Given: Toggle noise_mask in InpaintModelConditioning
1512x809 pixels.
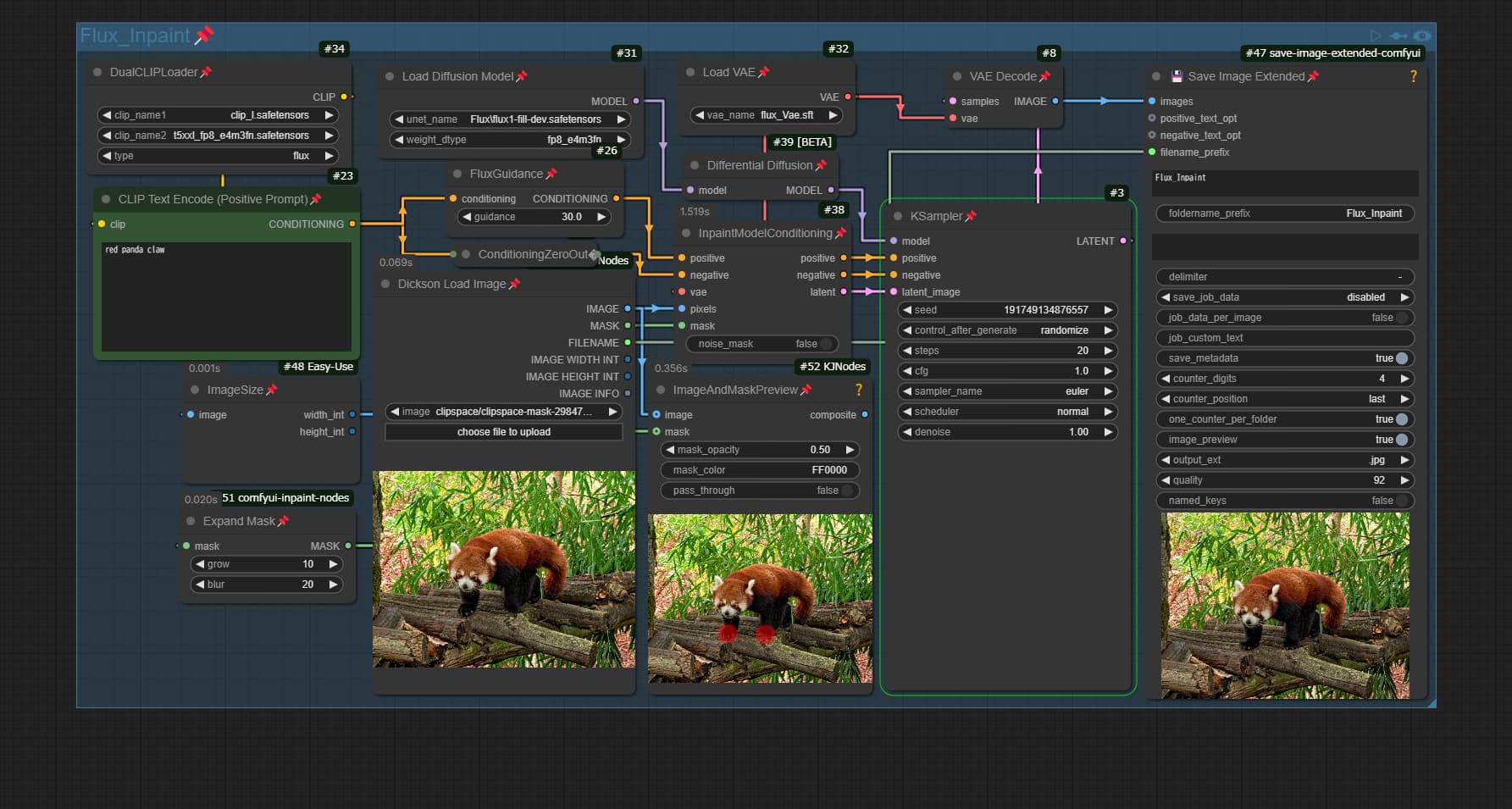Looking at the screenshot, I should pos(826,344).
